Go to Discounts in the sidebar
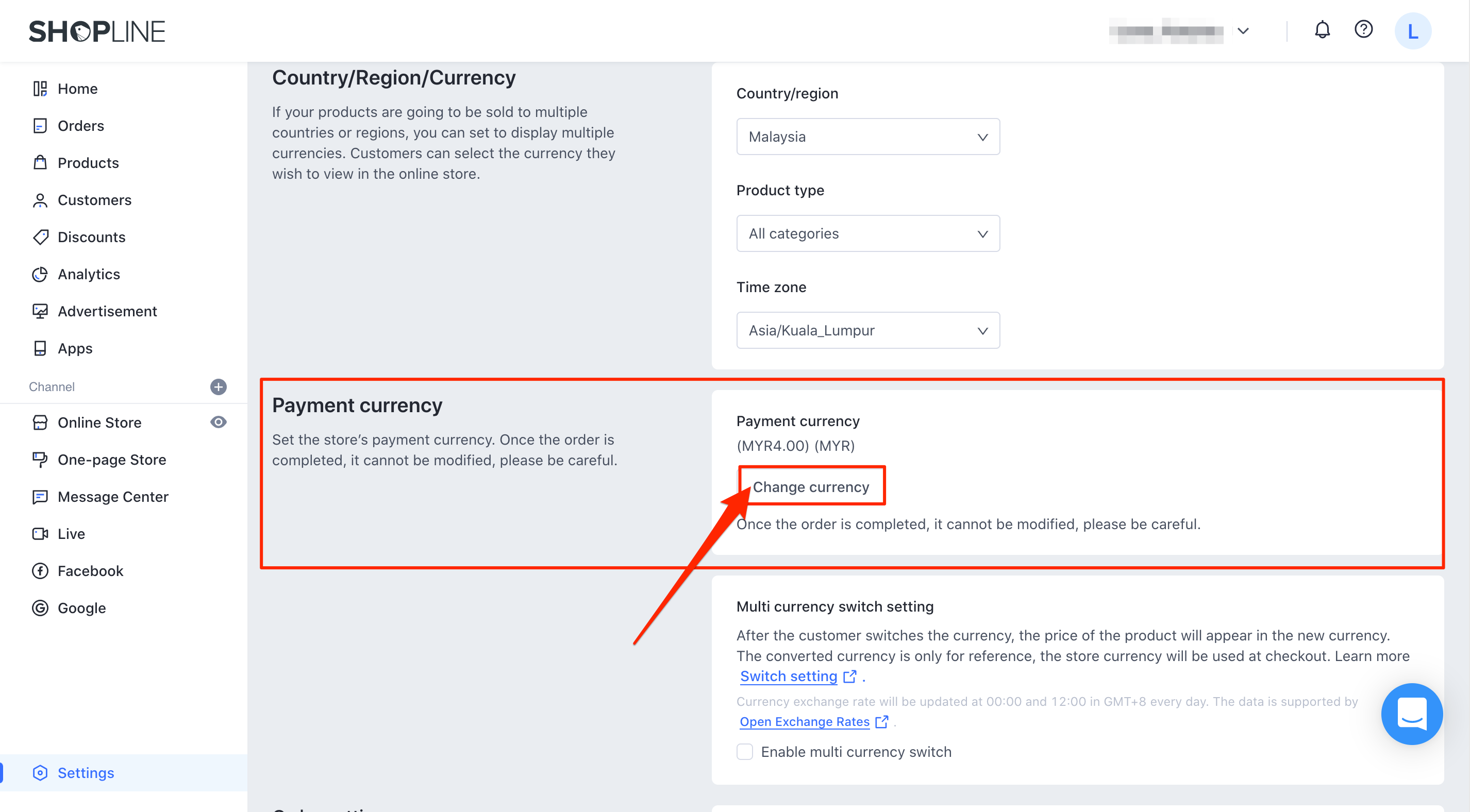Image resolution: width=1470 pixels, height=812 pixels. (x=91, y=238)
